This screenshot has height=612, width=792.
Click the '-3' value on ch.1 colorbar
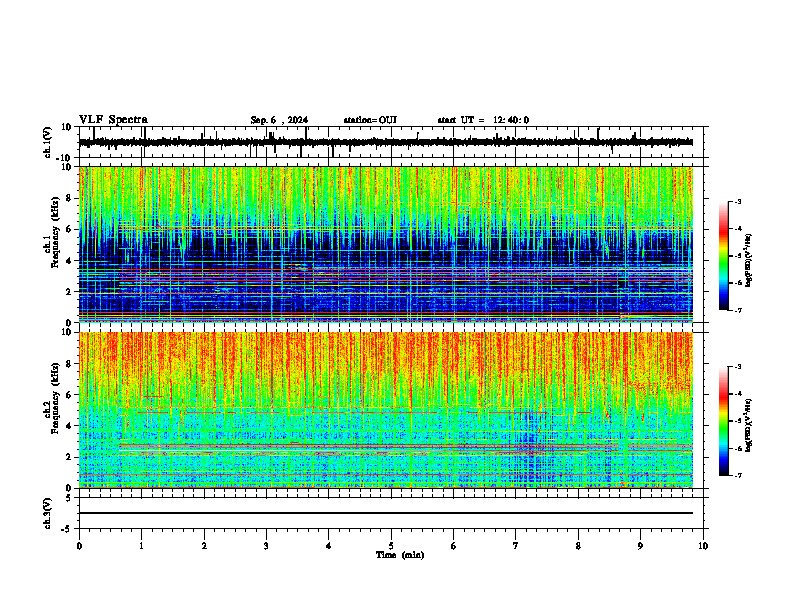pyautogui.click(x=737, y=201)
